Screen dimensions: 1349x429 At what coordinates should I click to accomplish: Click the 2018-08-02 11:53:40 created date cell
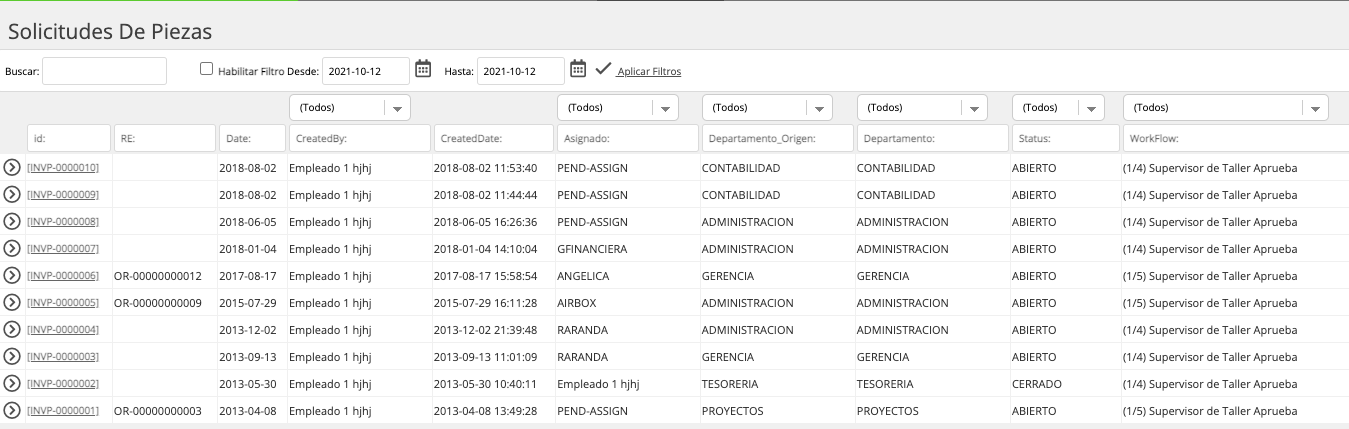tap(485, 168)
